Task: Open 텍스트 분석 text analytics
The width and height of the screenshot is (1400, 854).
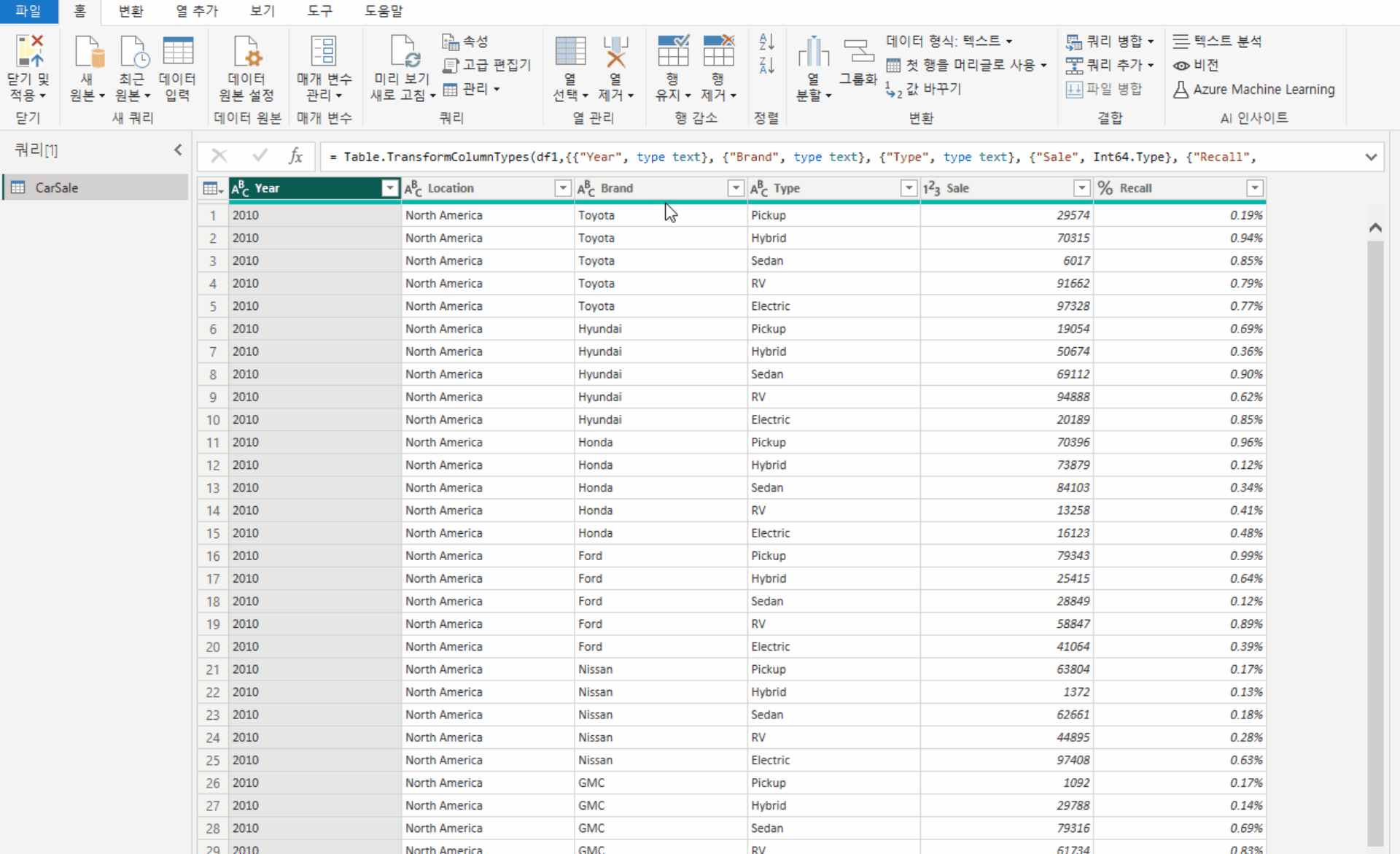Action: [x=1217, y=41]
